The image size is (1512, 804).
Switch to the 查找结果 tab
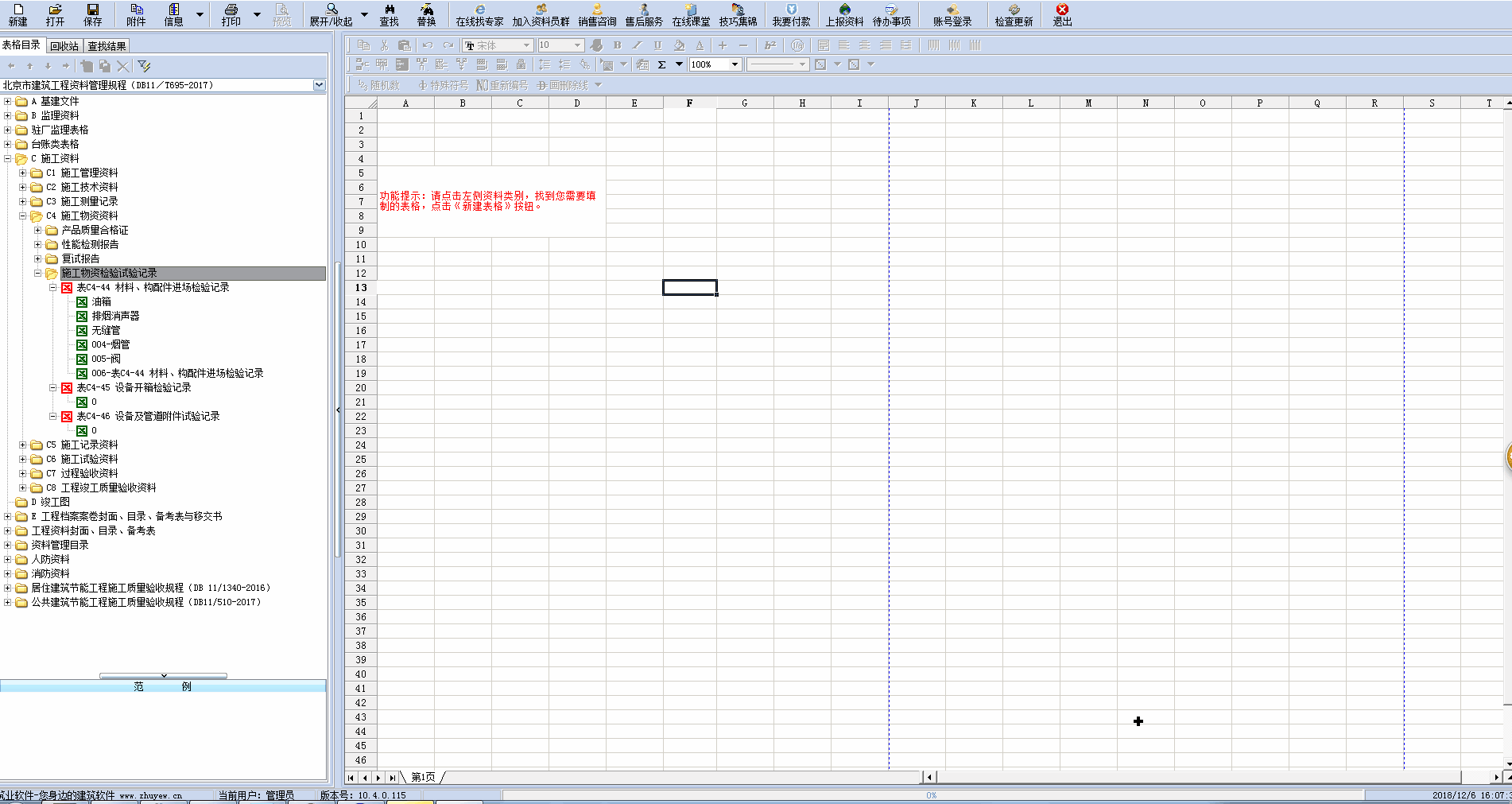[x=107, y=46]
